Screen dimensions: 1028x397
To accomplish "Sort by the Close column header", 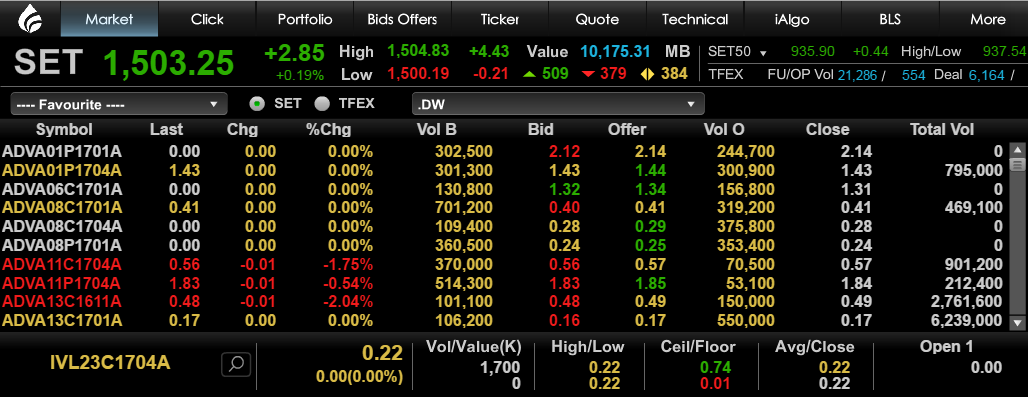I will pos(827,130).
